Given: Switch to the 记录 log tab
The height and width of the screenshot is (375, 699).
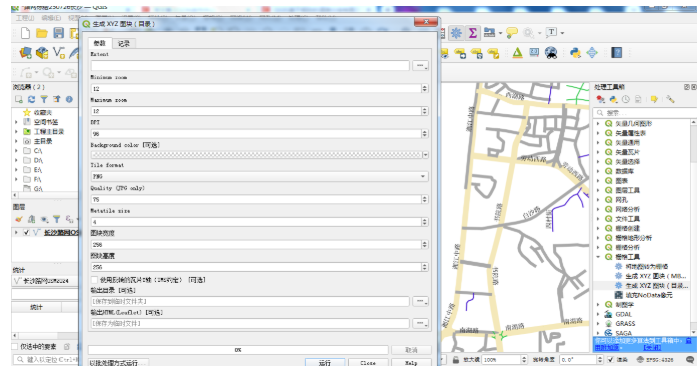Looking at the screenshot, I should tap(123, 43).
